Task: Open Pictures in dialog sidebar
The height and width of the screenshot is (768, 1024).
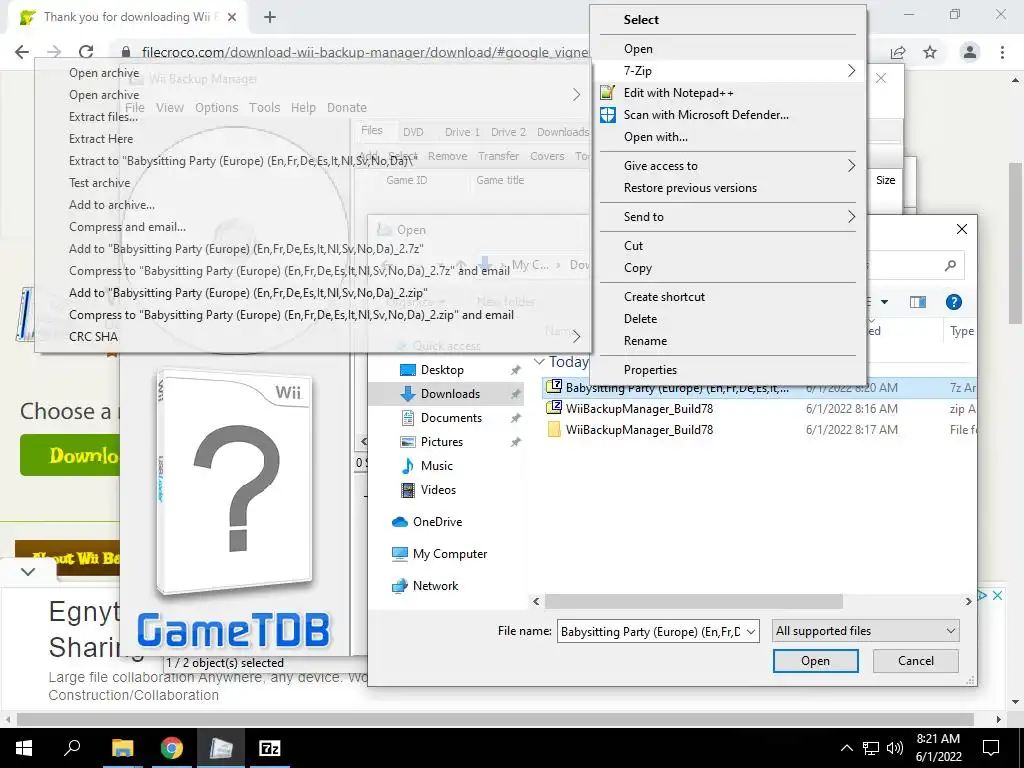Action: tap(441, 442)
